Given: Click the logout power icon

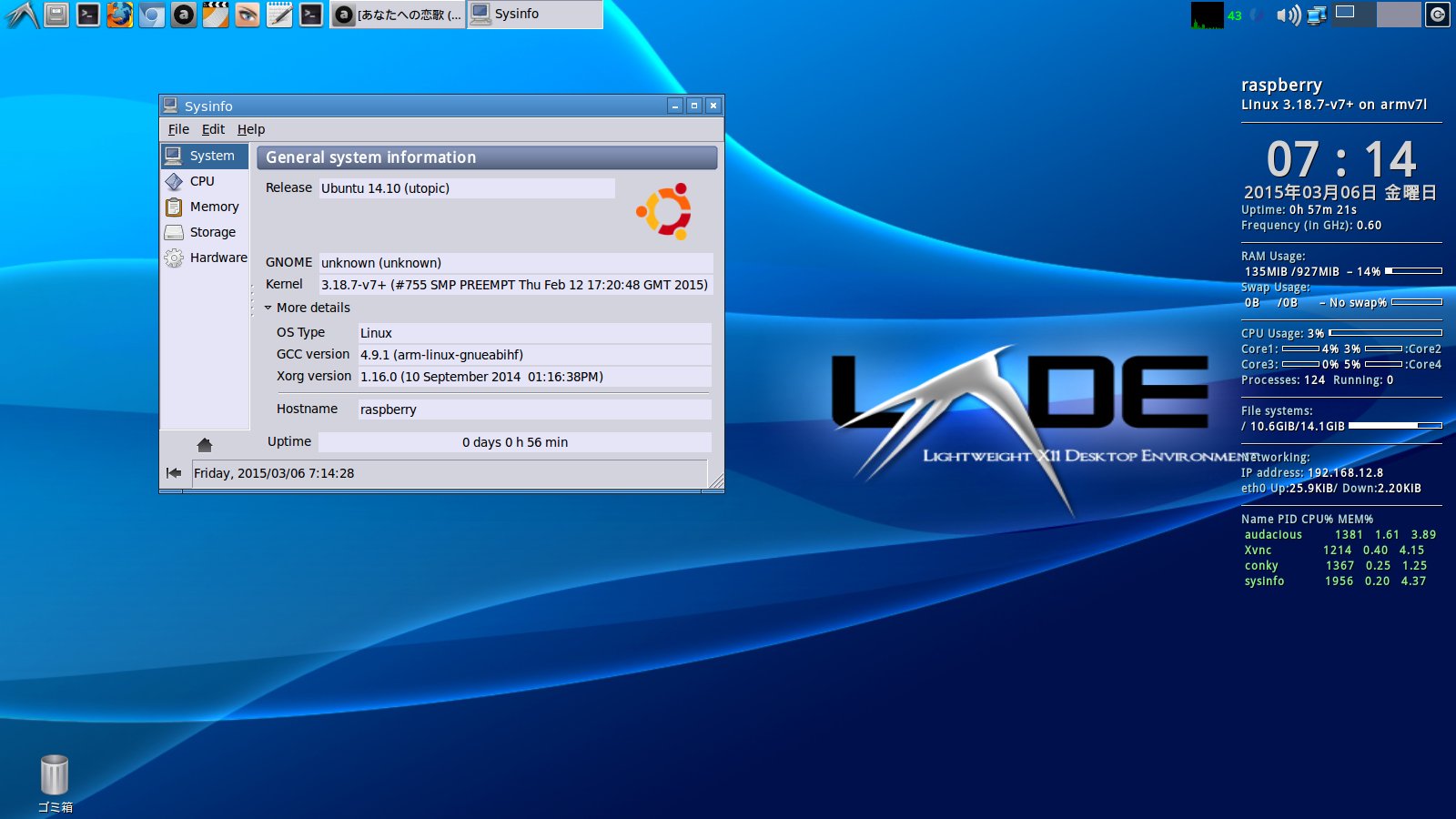Looking at the screenshot, I should [1437, 15].
